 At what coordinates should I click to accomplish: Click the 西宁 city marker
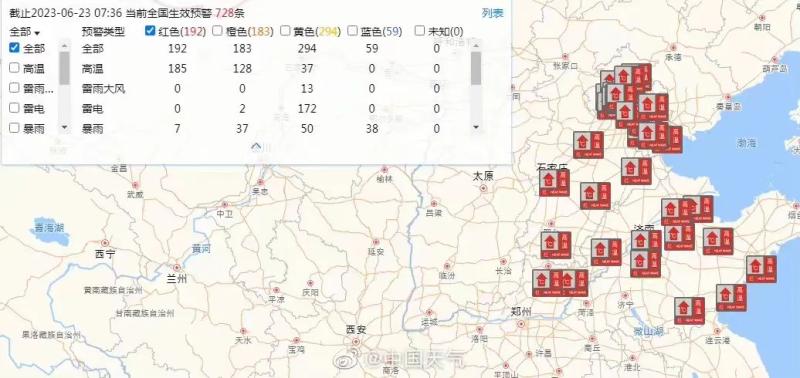105,243
